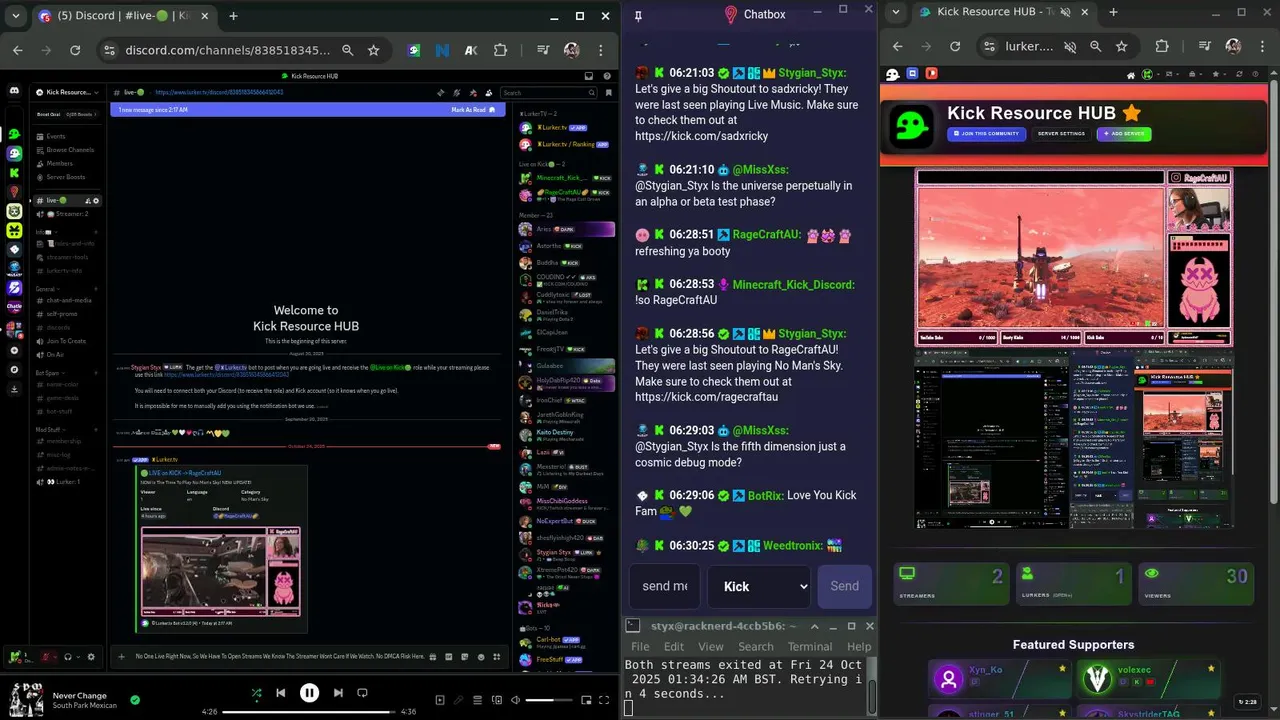Screen dimensions: 1280x720
Task: Open mini player from music bar
Action: tap(586, 700)
